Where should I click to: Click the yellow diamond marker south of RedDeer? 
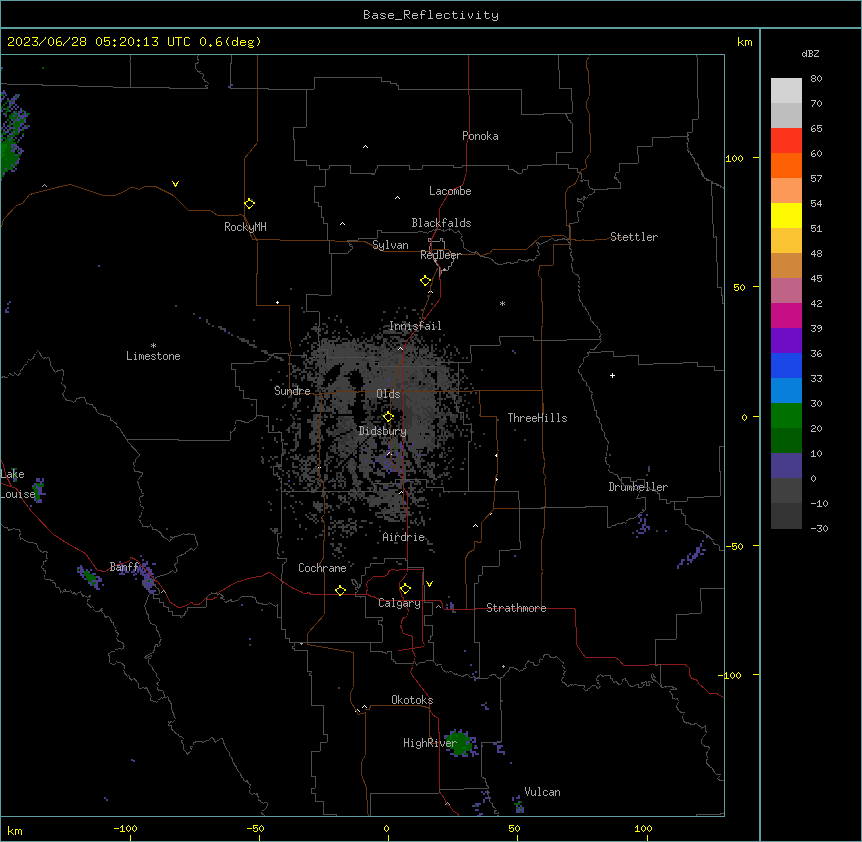coord(425,281)
